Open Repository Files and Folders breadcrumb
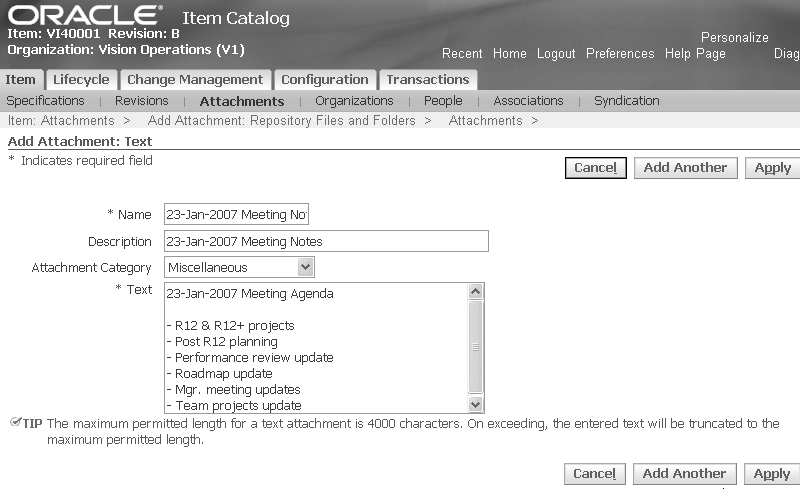The width and height of the screenshot is (800, 489). pyautogui.click(x=281, y=120)
